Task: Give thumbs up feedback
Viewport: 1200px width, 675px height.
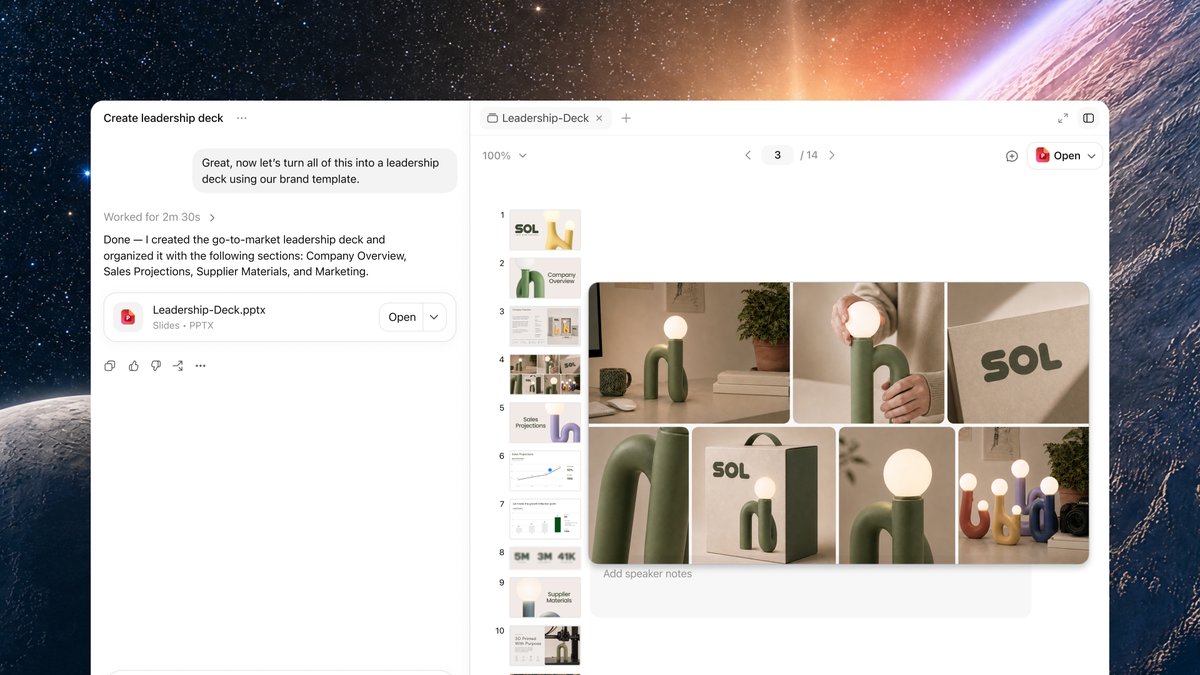Action: click(x=133, y=366)
